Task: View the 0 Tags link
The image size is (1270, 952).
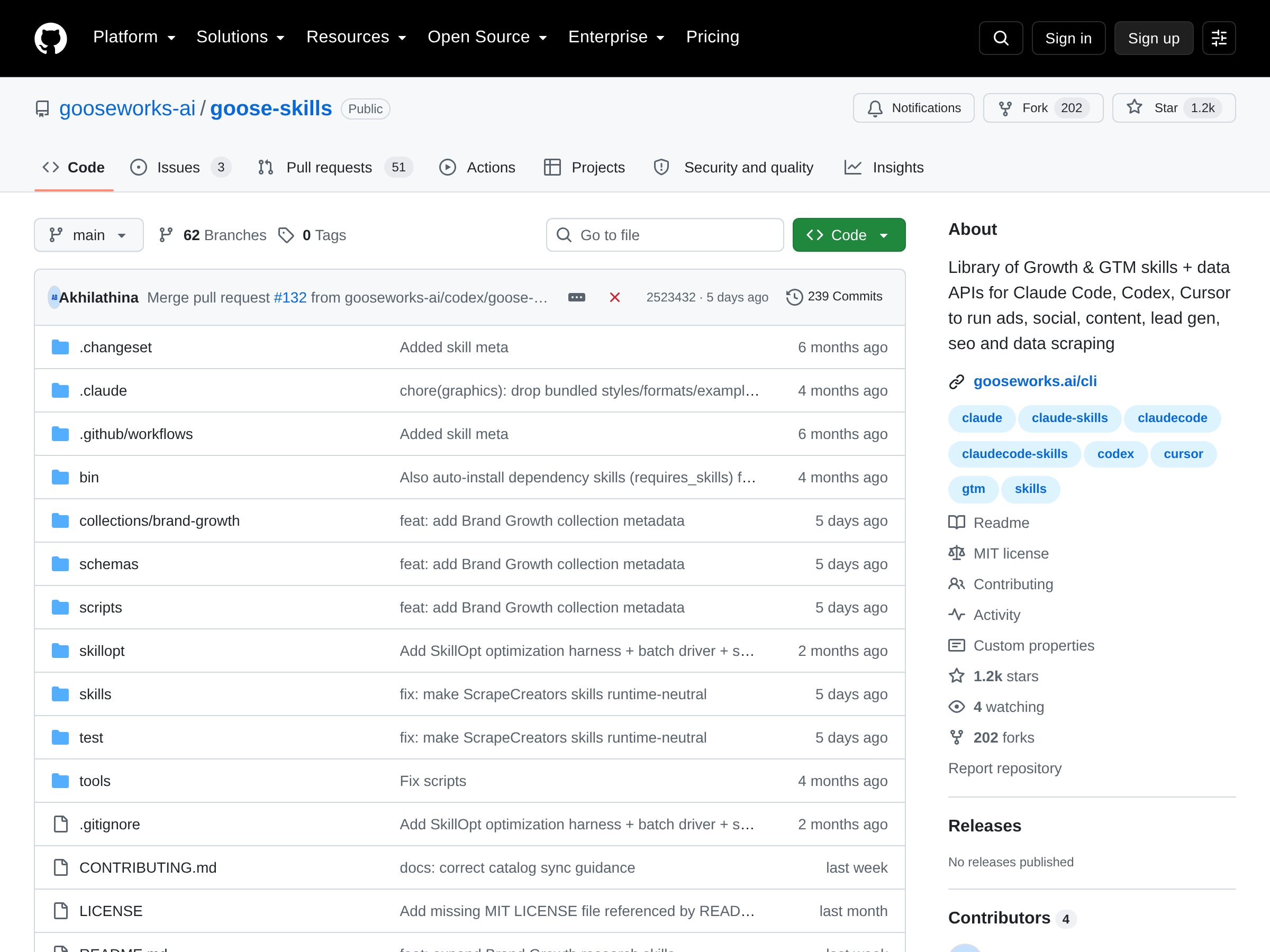Action: coord(312,235)
